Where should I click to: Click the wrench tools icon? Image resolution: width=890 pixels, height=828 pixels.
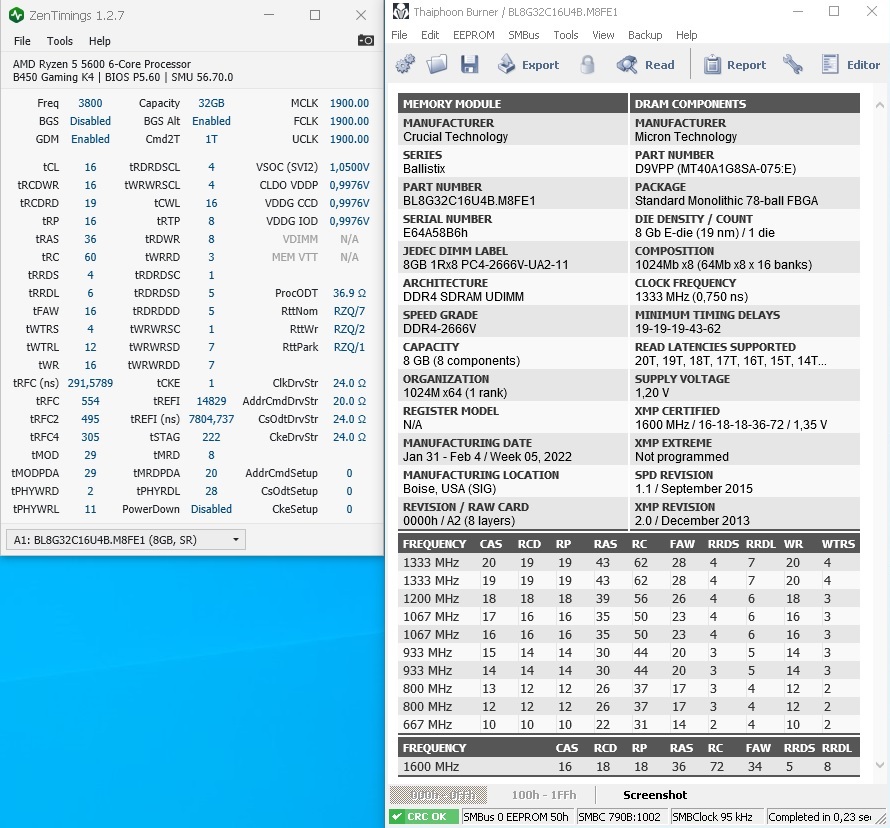pos(793,64)
